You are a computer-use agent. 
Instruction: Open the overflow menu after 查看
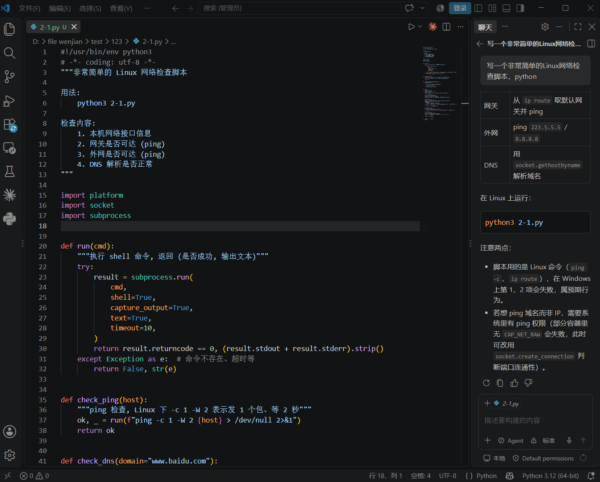click(x=147, y=8)
